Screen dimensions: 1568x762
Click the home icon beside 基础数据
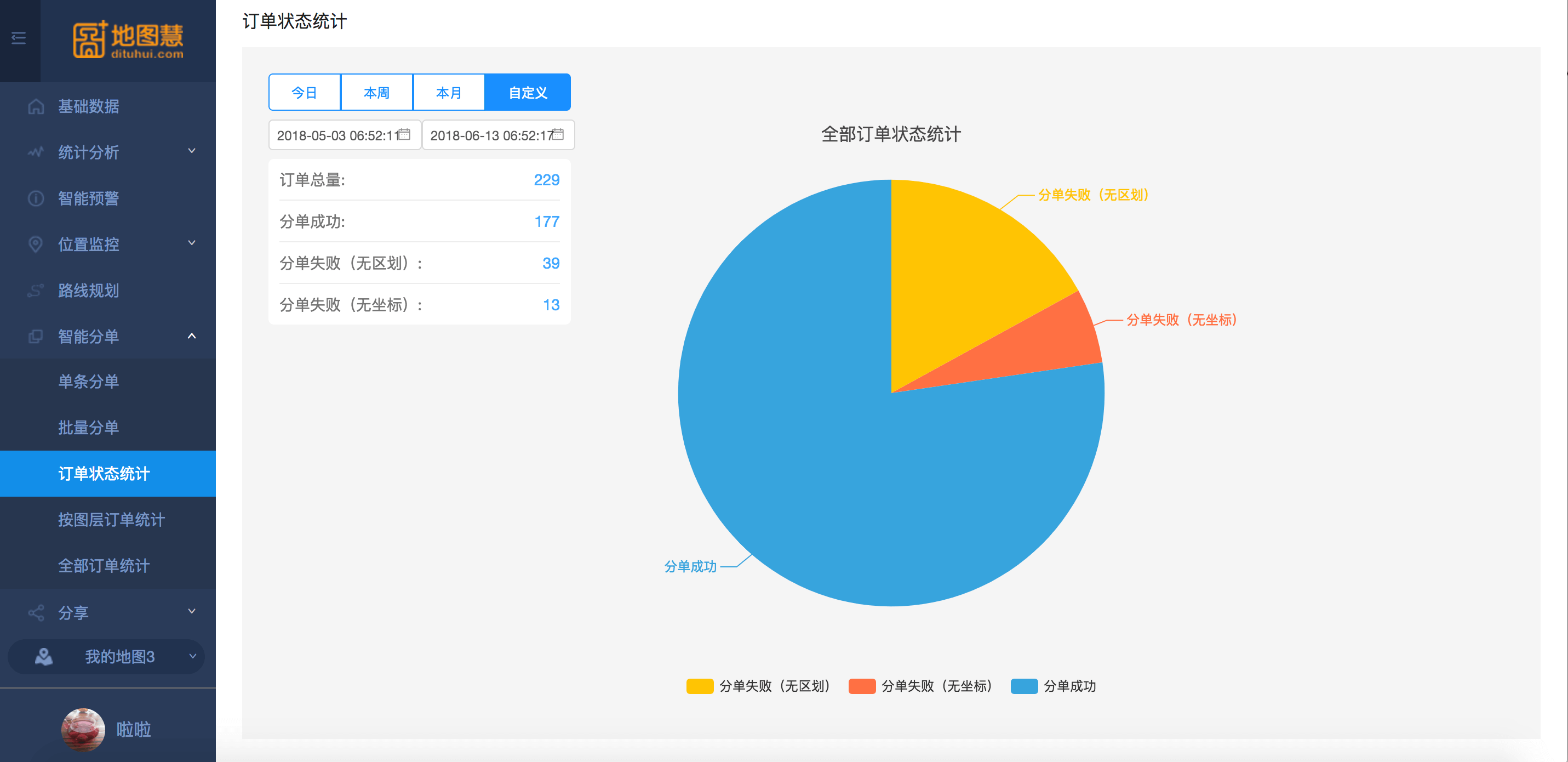(36, 106)
